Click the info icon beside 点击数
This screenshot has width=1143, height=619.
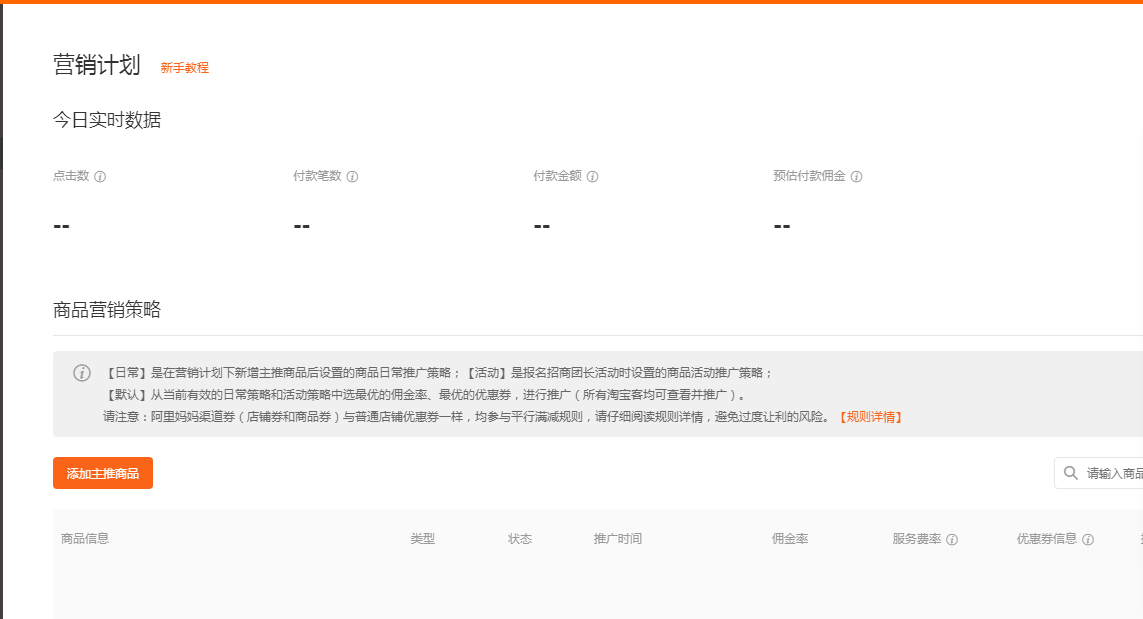[x=100, y=177]
